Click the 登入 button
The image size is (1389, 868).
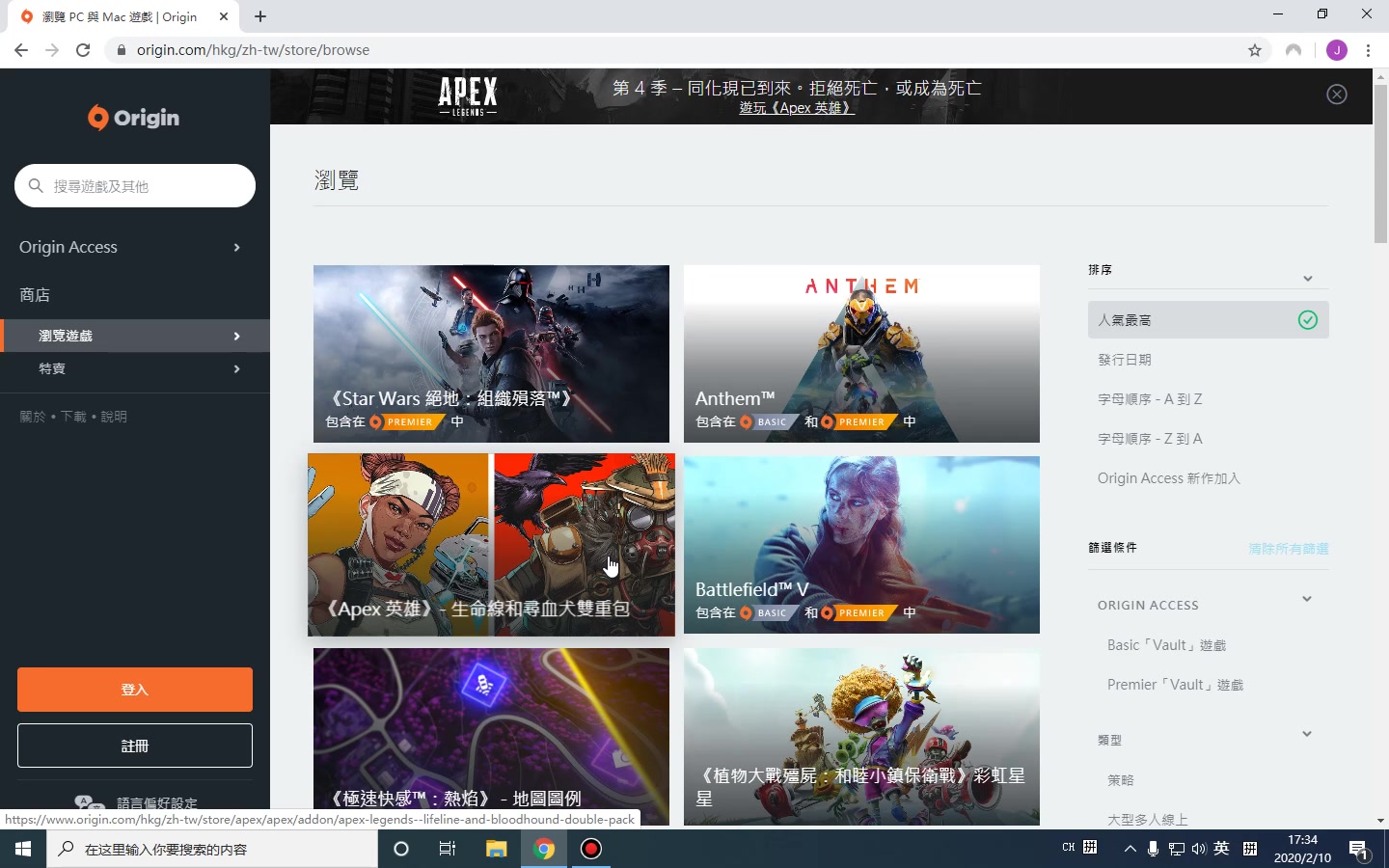pos(134,689)
